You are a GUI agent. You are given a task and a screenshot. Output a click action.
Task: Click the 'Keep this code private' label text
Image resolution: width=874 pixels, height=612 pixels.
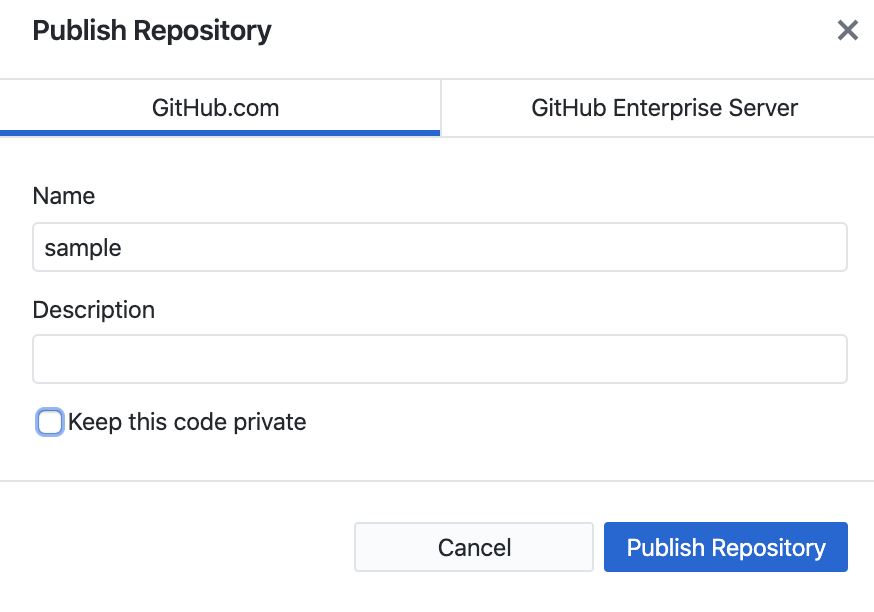187,423
